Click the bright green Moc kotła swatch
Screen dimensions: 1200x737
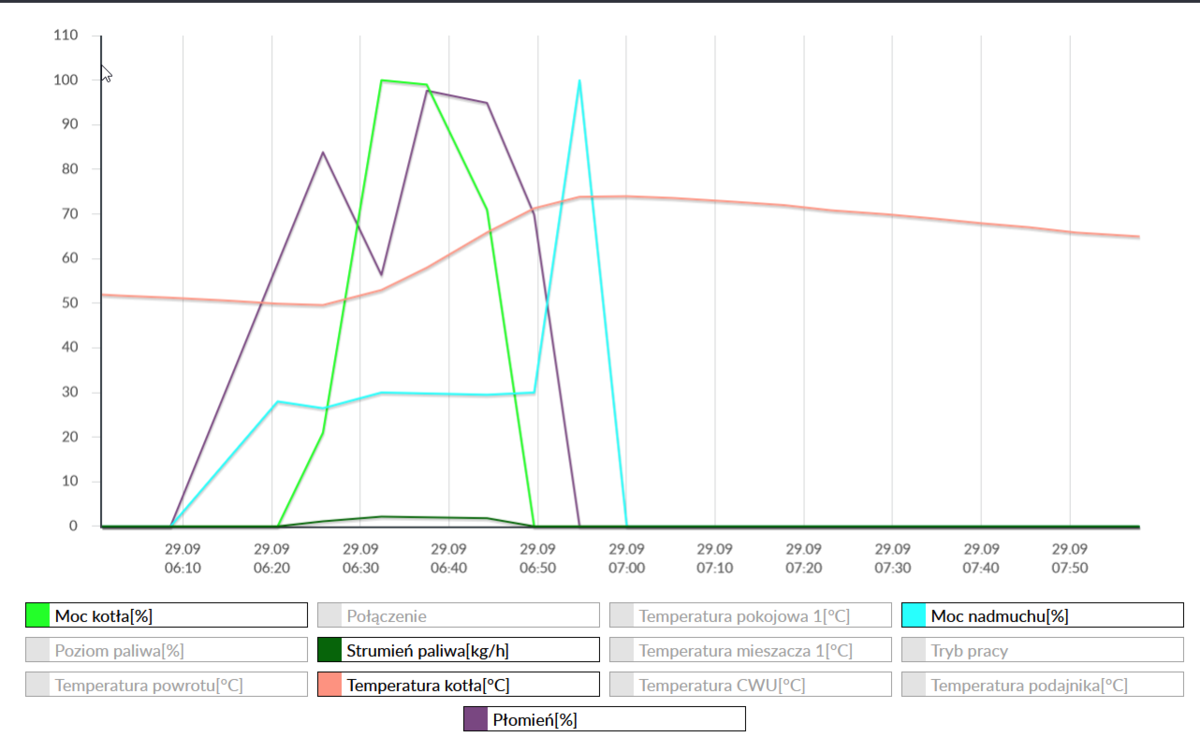coord(37,615)
